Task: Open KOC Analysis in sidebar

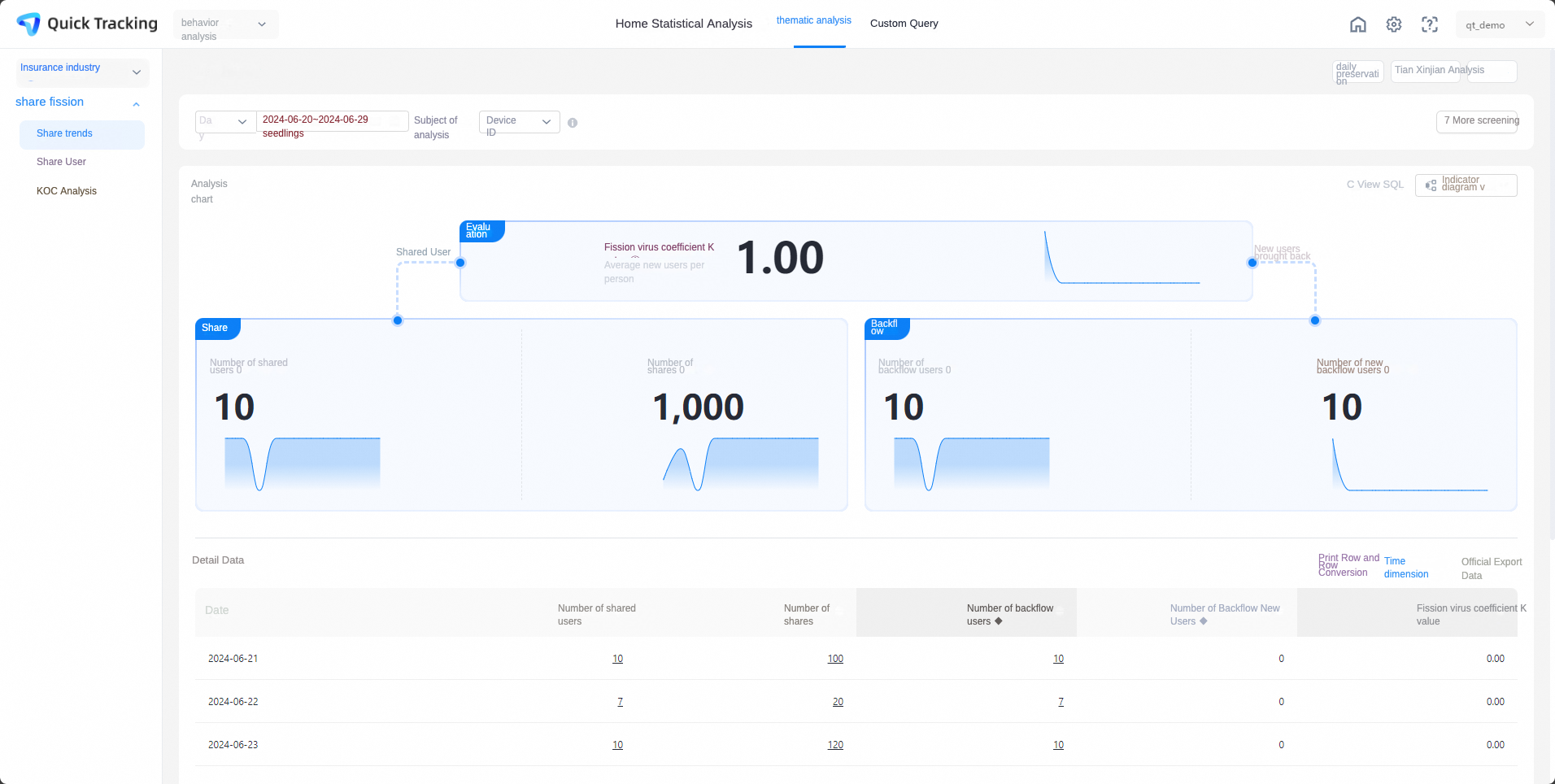Action: point(67,191)
